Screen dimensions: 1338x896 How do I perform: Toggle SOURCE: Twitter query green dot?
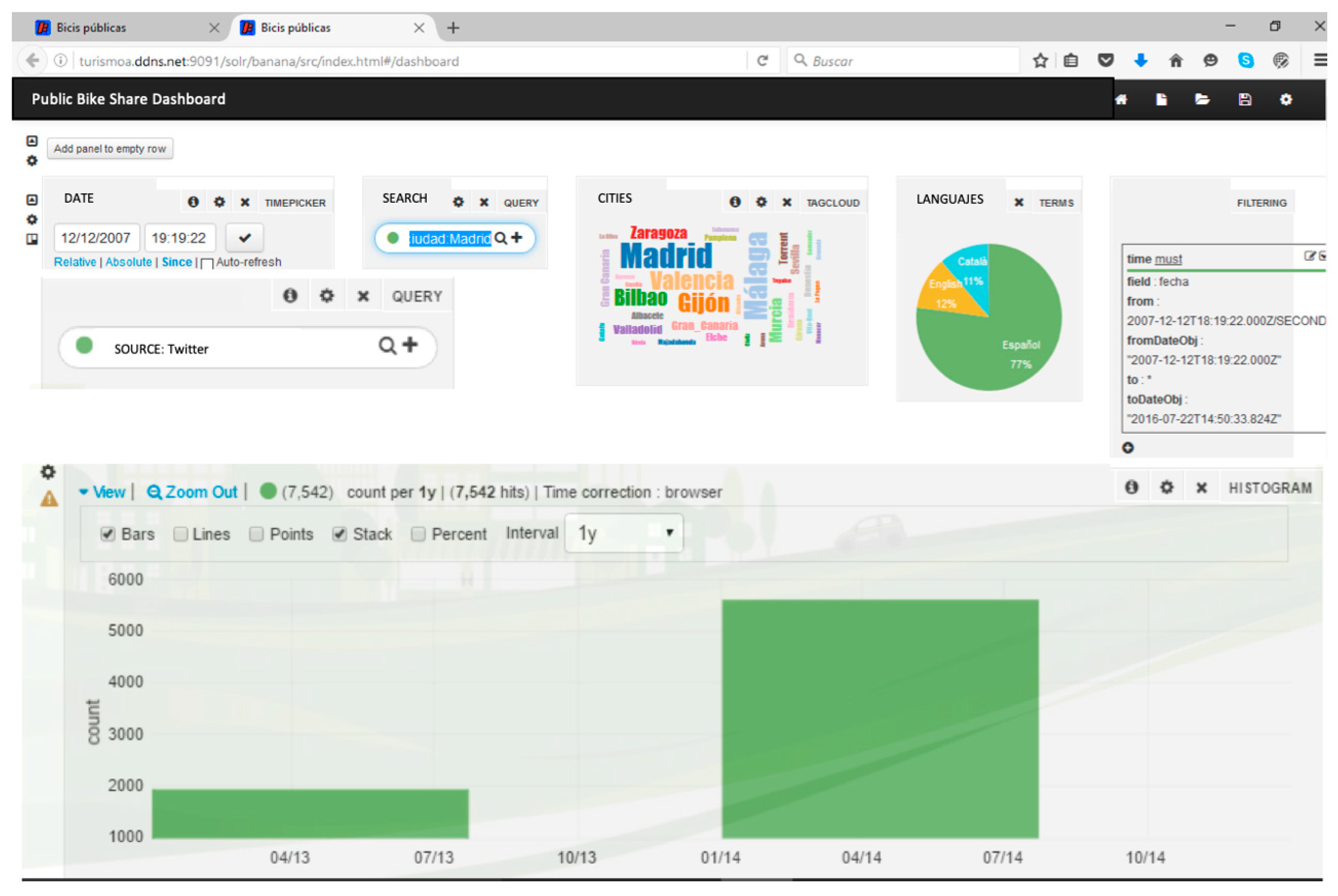point(85,345)
